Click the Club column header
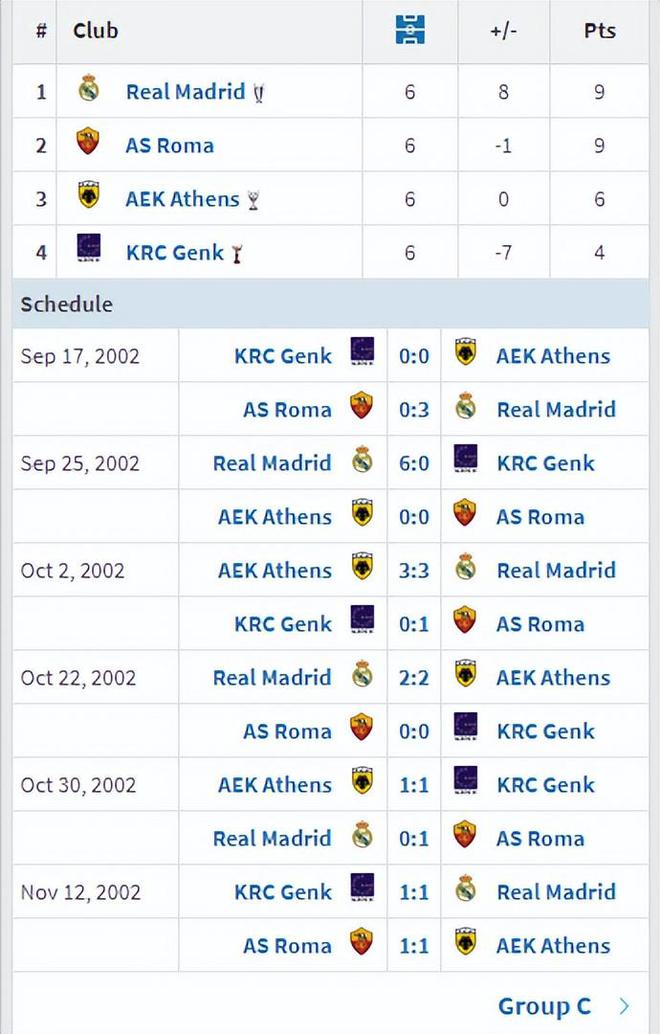660x1034 pixels. click(95, 31)
